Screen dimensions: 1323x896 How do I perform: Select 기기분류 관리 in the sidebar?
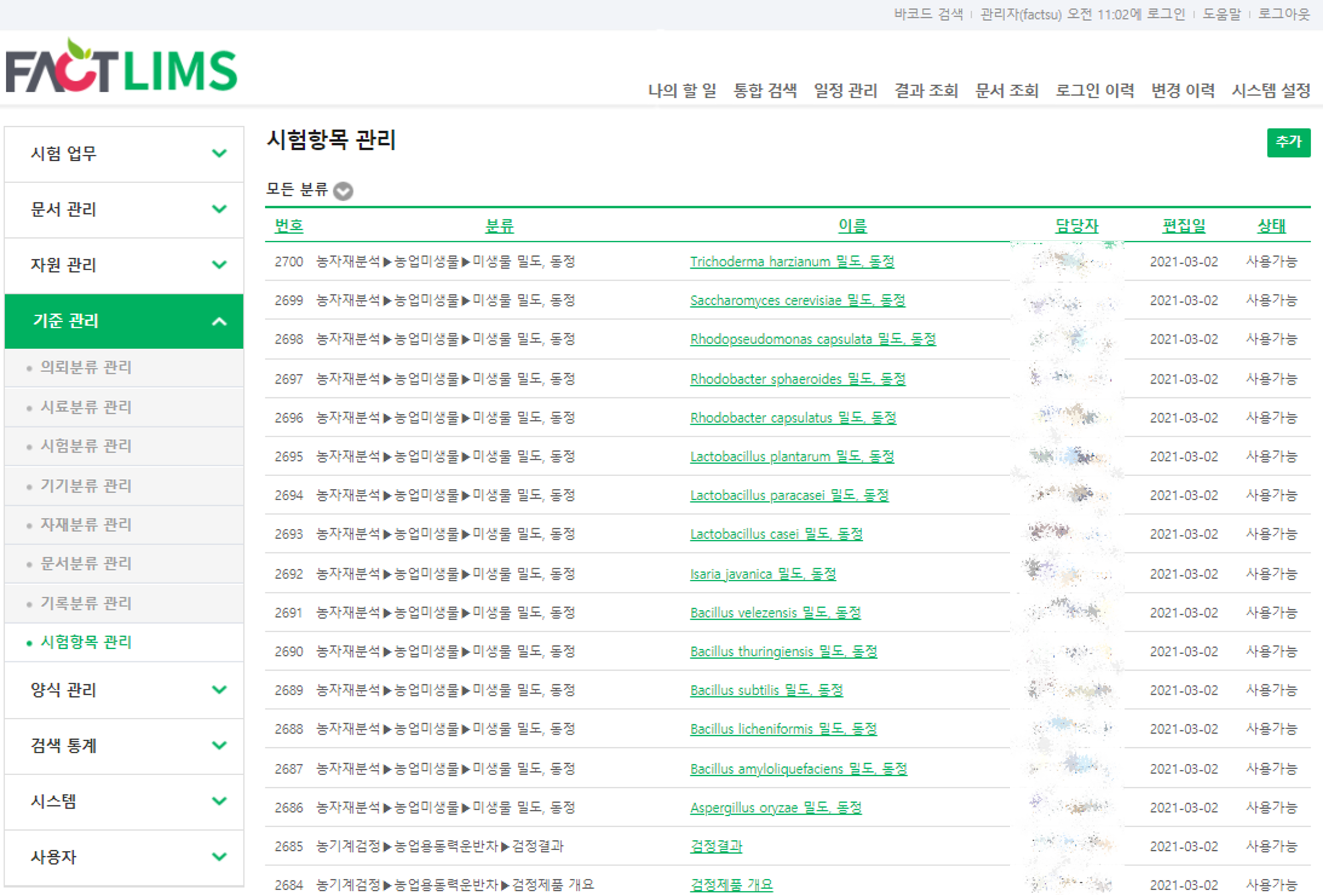(86, 485)
